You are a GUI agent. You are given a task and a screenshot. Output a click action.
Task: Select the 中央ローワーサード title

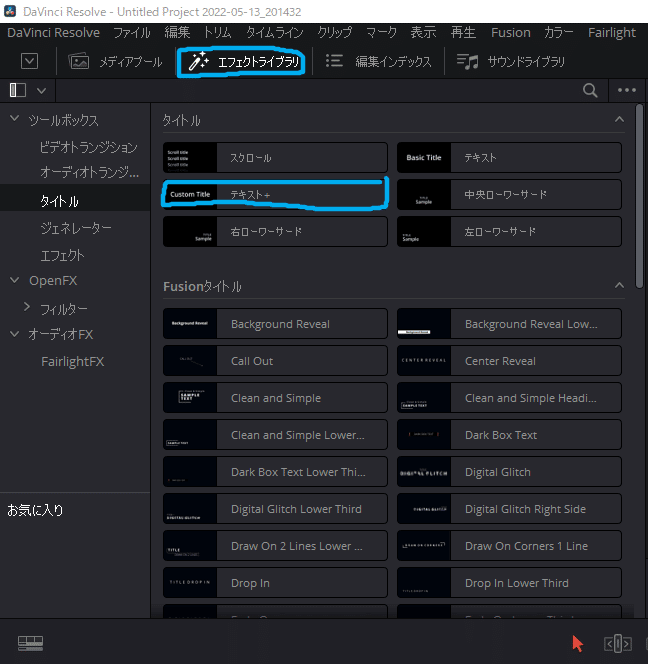tap(509, 194)
